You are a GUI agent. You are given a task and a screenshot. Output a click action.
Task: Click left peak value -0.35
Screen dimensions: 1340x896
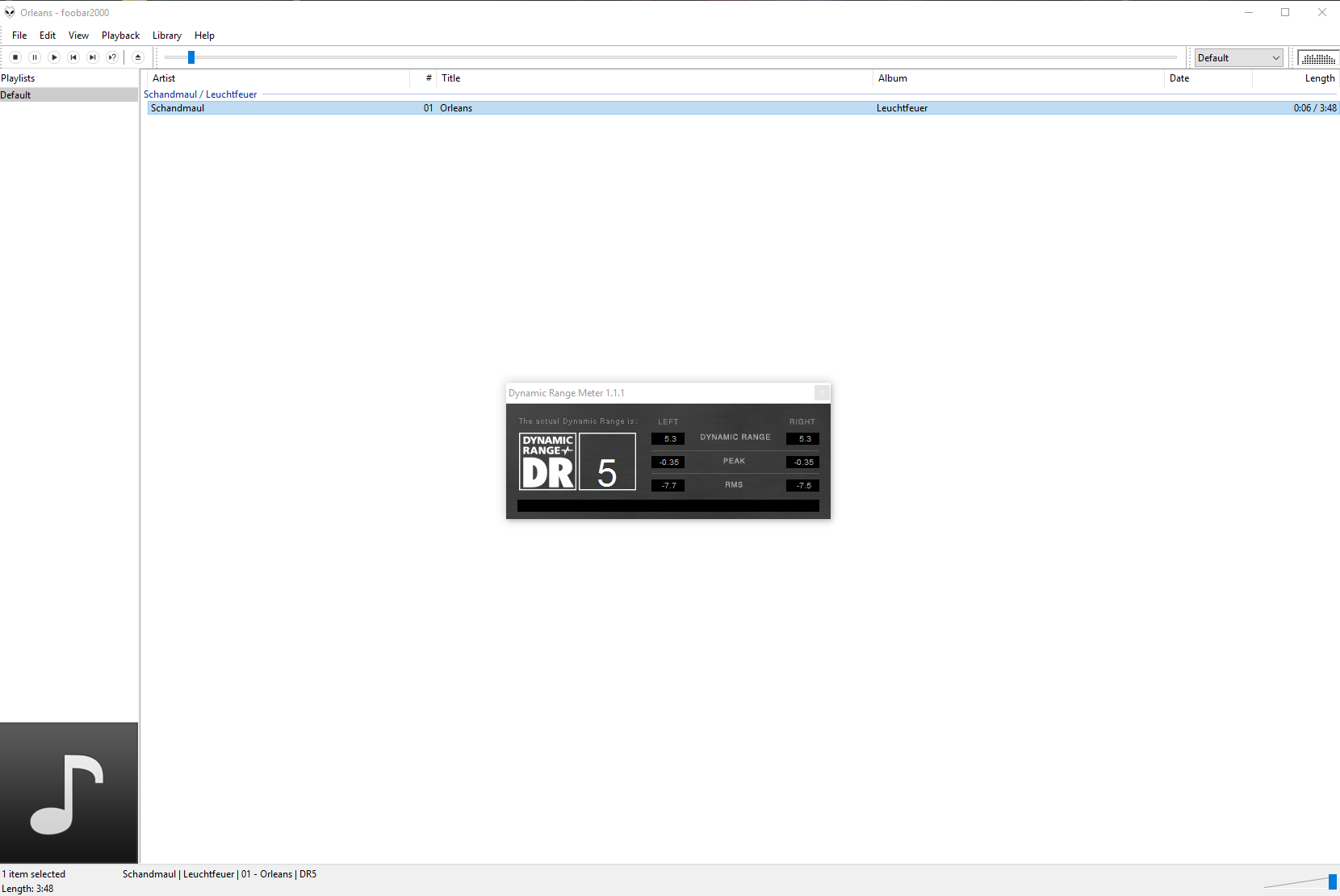click(668, 463)
